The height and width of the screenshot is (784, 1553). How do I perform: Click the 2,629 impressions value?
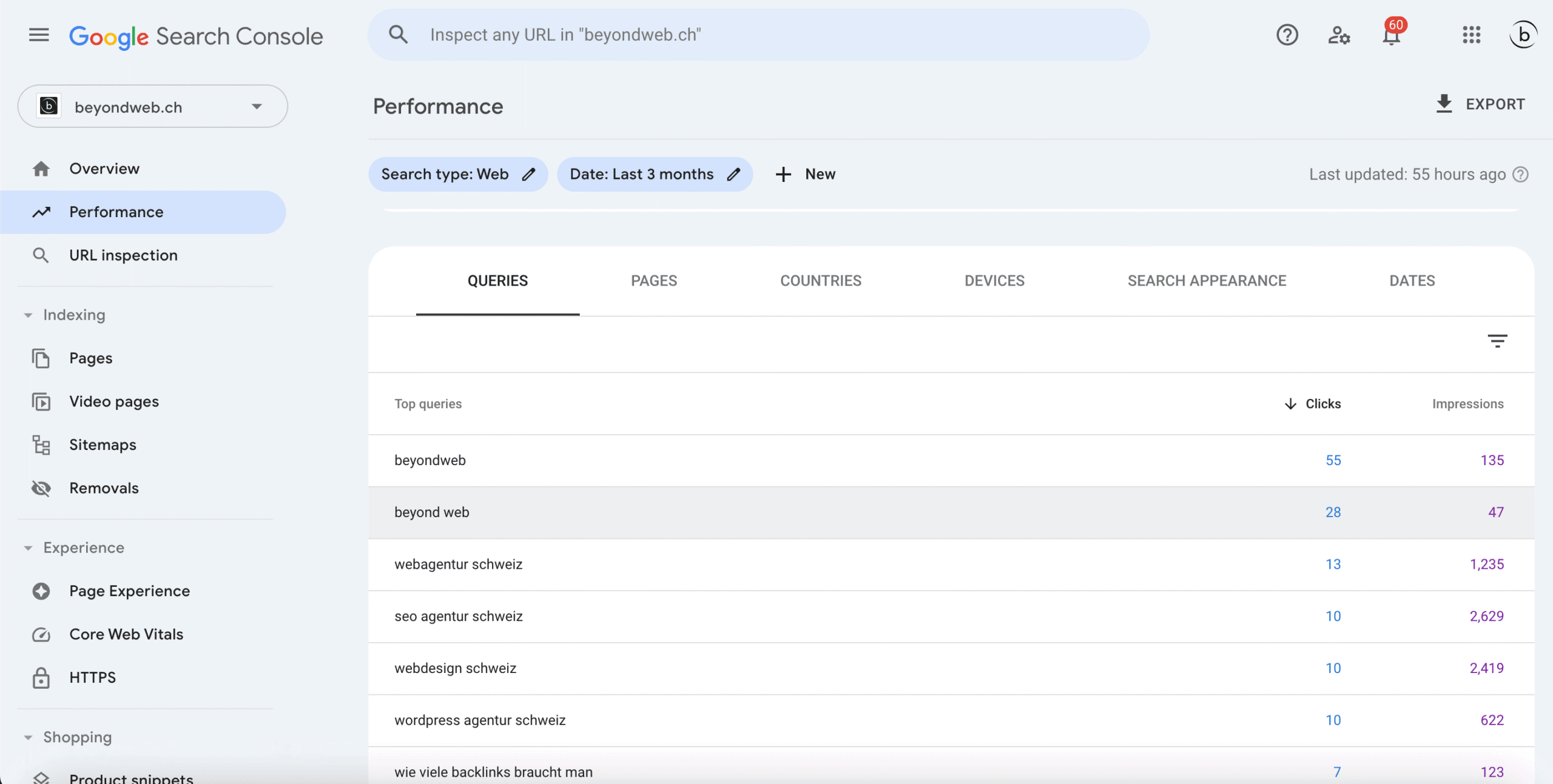click(x=1486, y=617)
